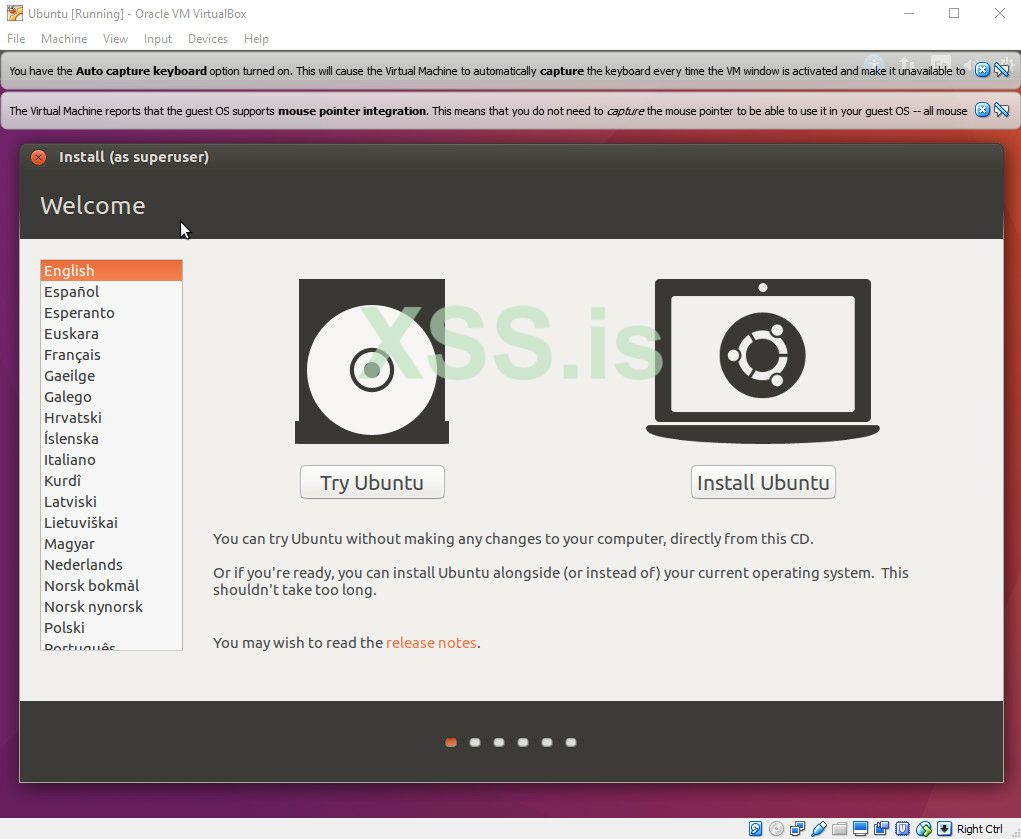
Task: Click the optical disk status icon
Action: [776, 829]
